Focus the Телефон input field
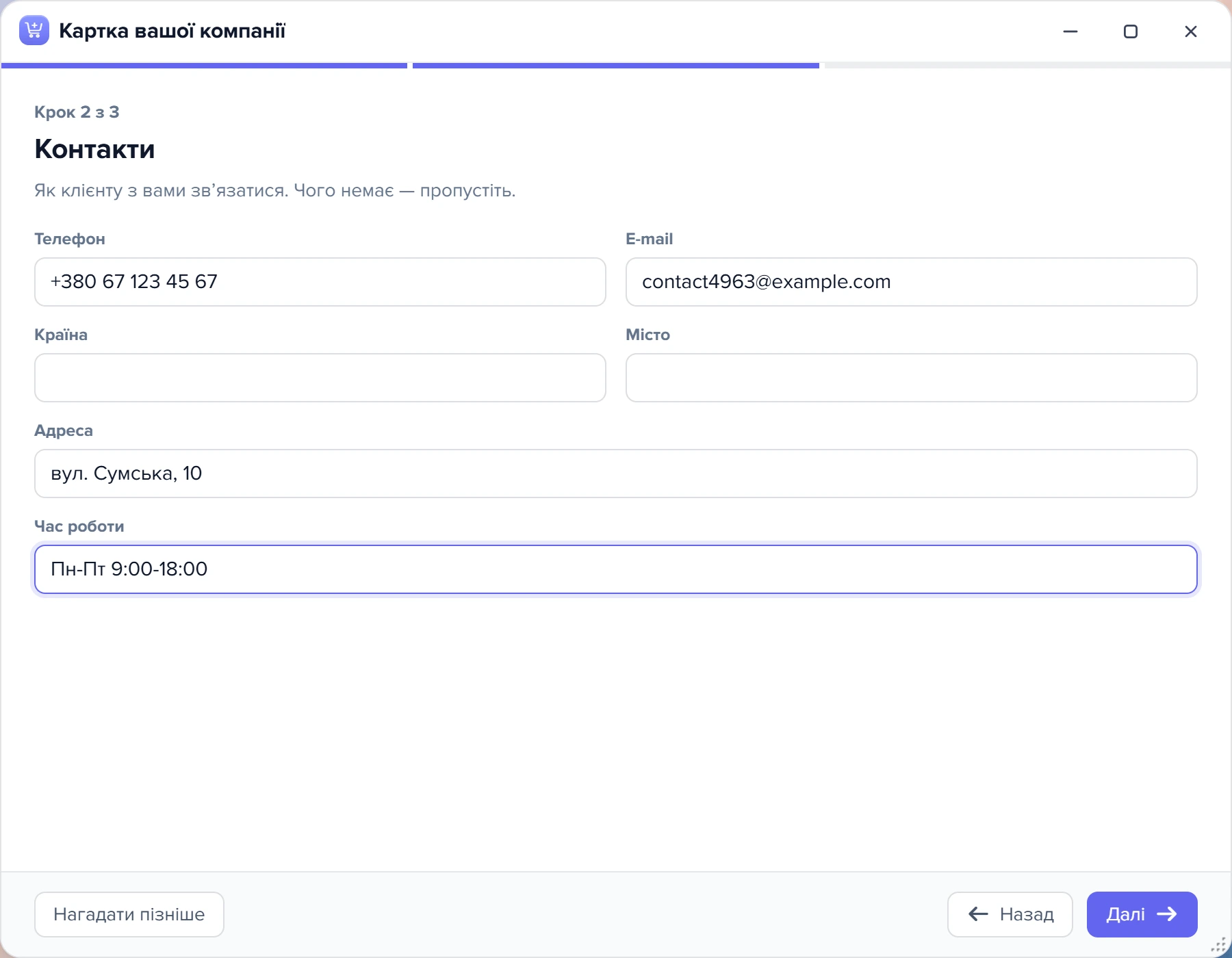 pos(320,282)
